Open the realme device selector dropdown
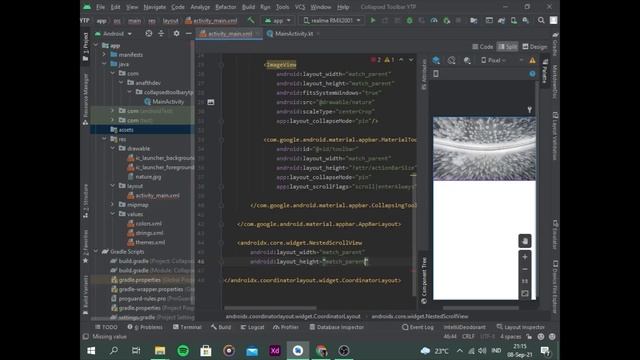Screen dimensions: 640x360 tap(331, 20)
